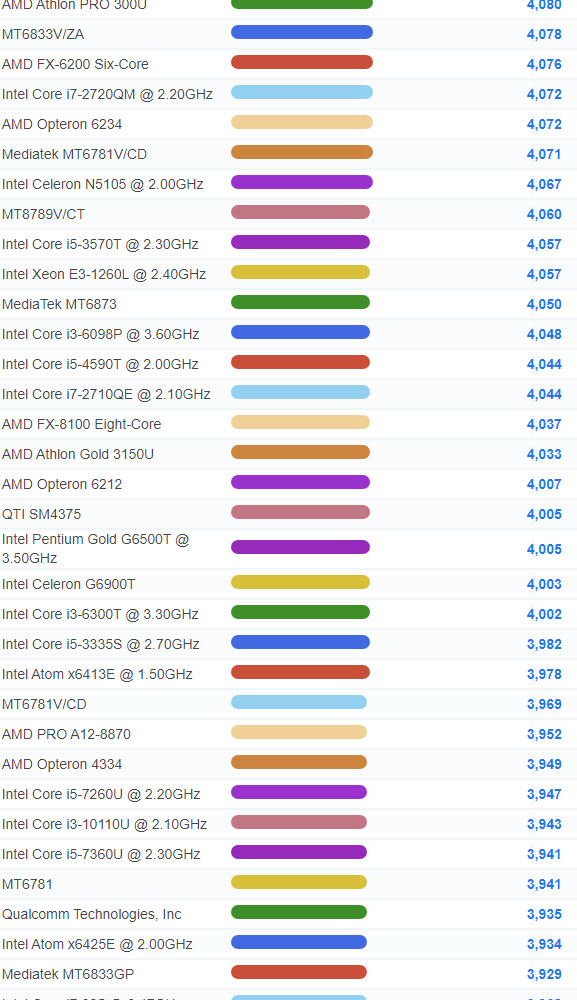Select AMD Athlon Gold 3150U
This screenshot has width=577, height=1000.
[x=78, y=454]
